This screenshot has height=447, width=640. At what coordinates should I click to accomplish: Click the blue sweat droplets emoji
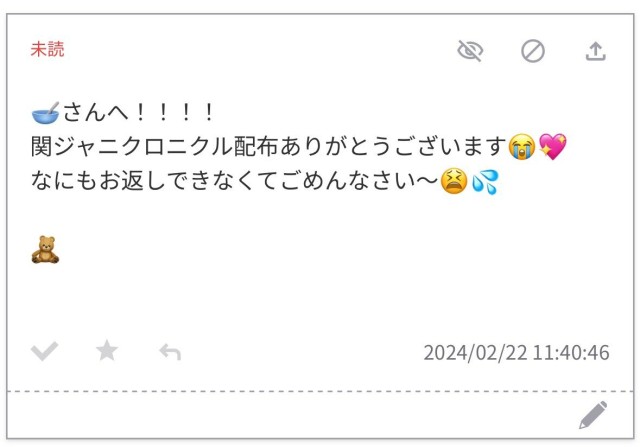(x=485, y=182)
